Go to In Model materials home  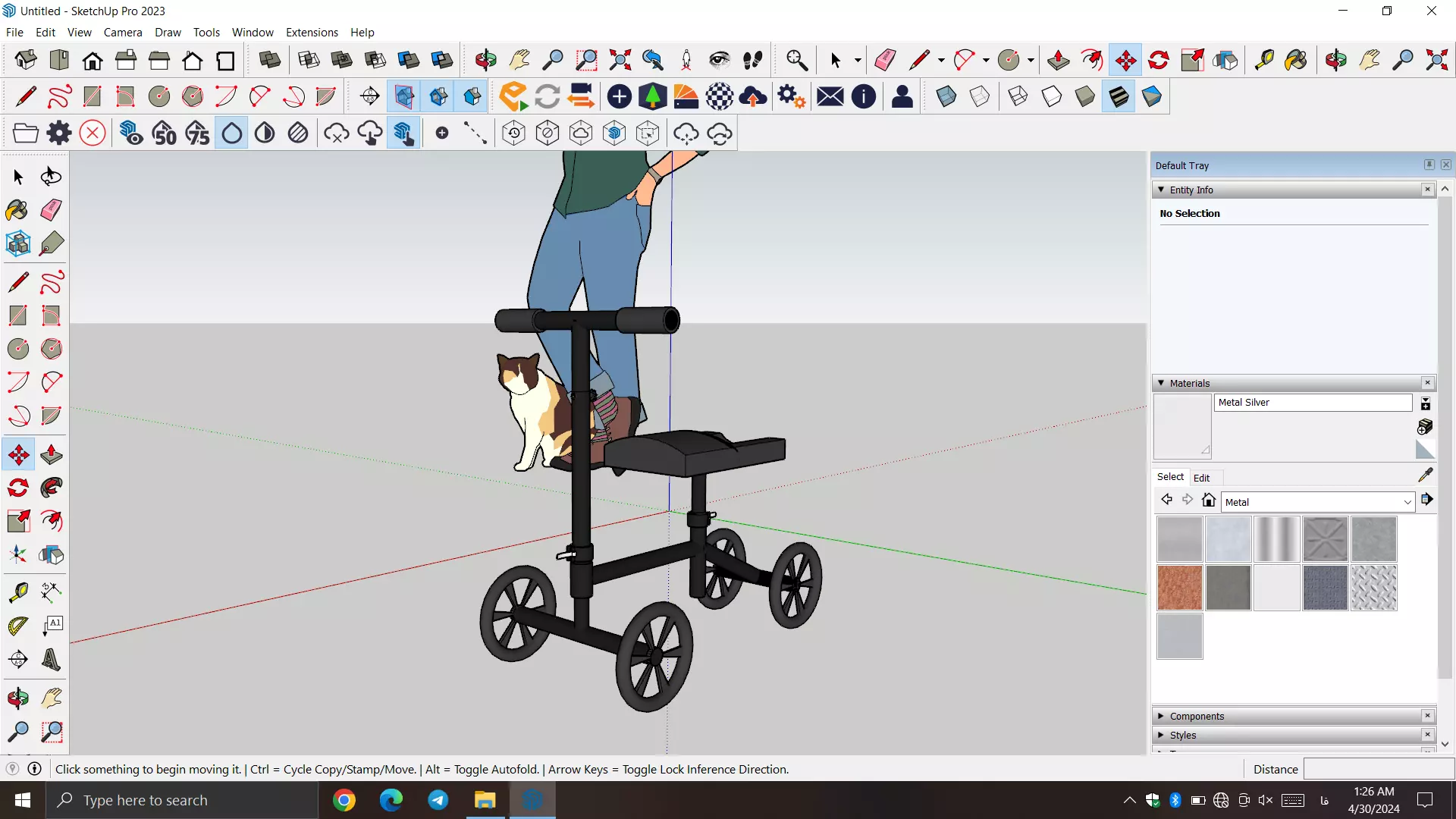(x=1209, y=500)
